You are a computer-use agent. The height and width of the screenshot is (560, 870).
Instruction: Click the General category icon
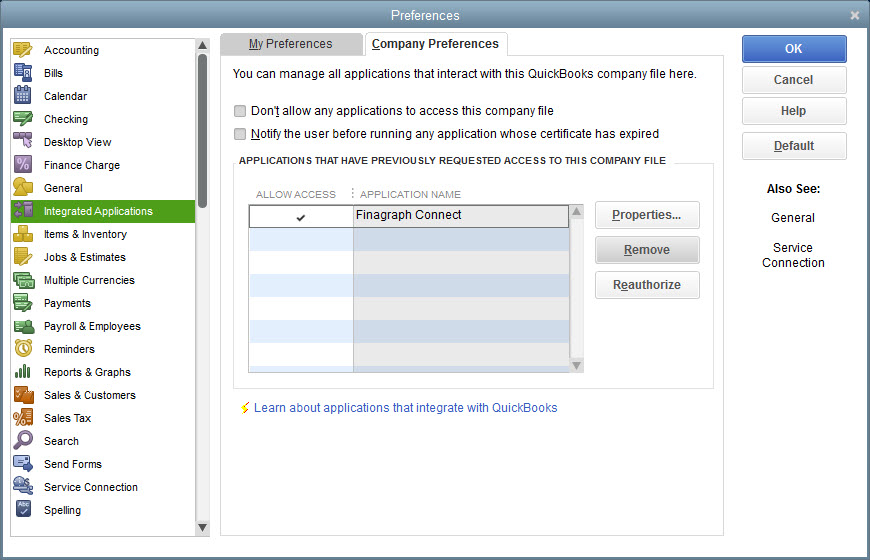23,188
